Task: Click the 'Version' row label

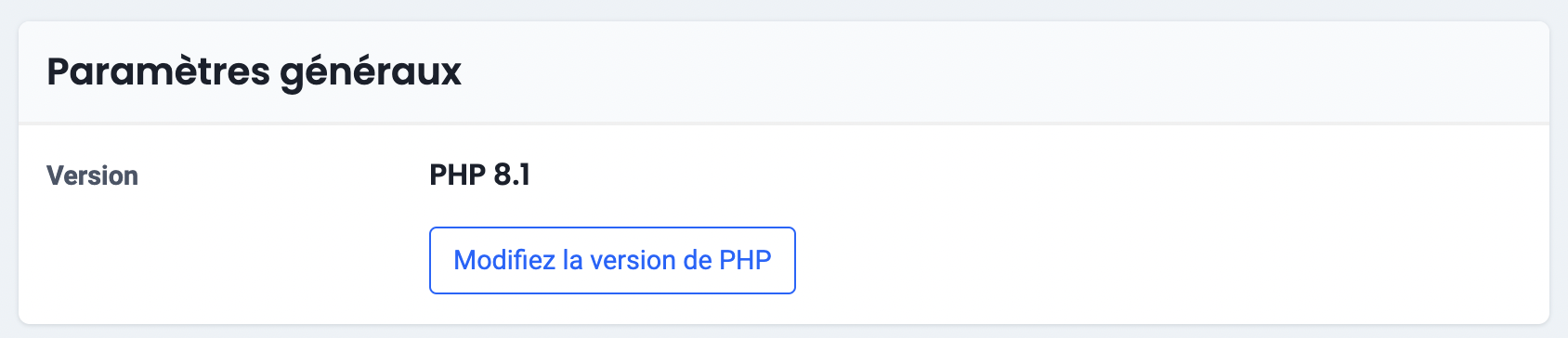Action: coord(92,175)
